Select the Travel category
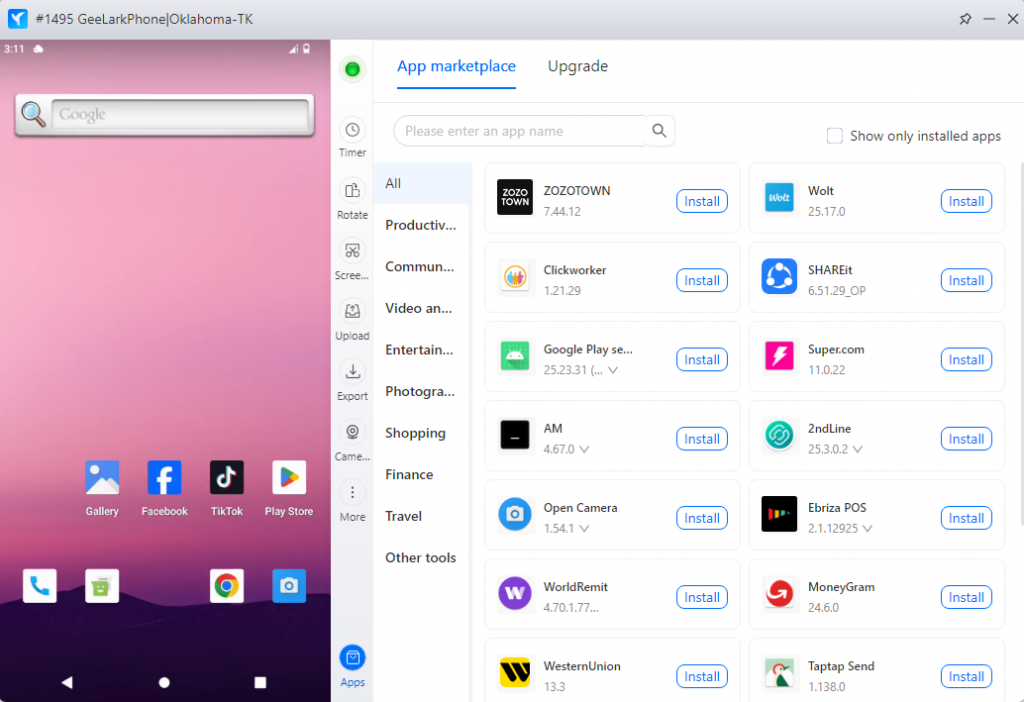1024x702 pixels. click(422, 517)
